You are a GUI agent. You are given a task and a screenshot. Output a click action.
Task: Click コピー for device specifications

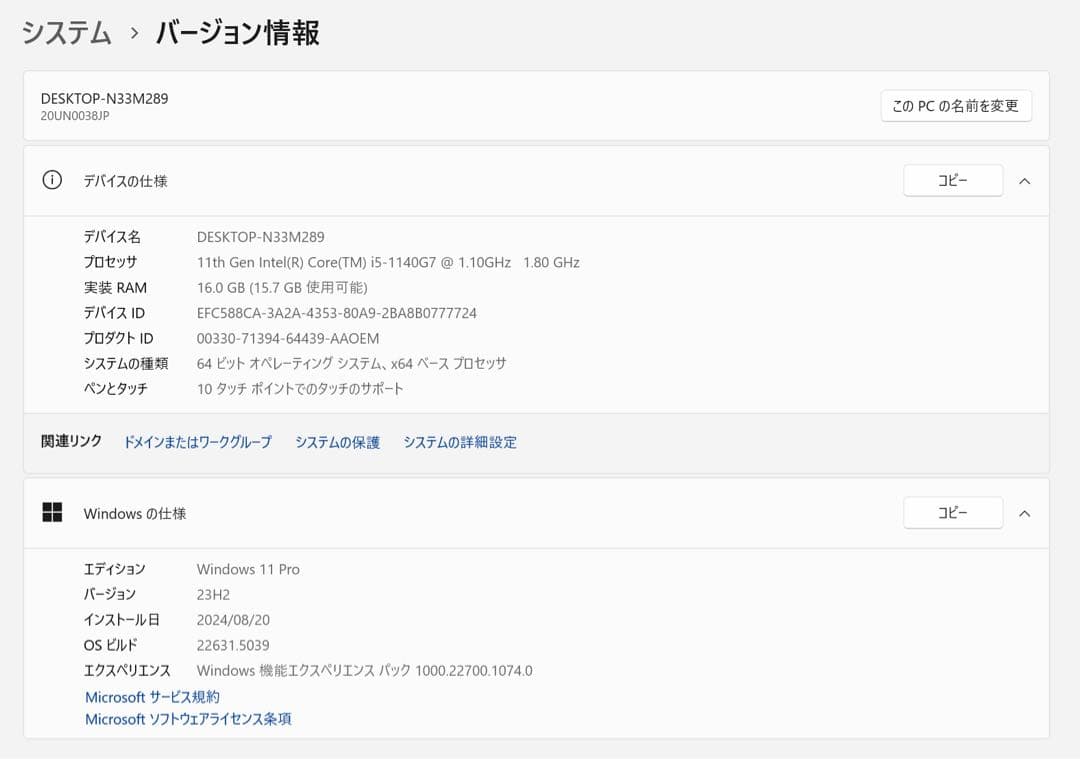953,180
